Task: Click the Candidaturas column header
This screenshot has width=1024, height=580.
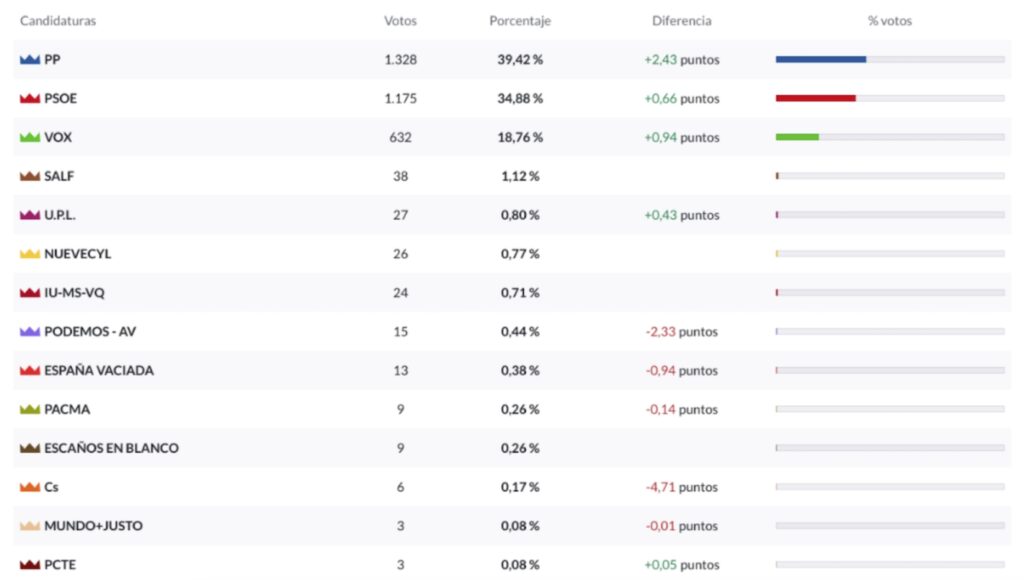Action: [x=58, y=21]
